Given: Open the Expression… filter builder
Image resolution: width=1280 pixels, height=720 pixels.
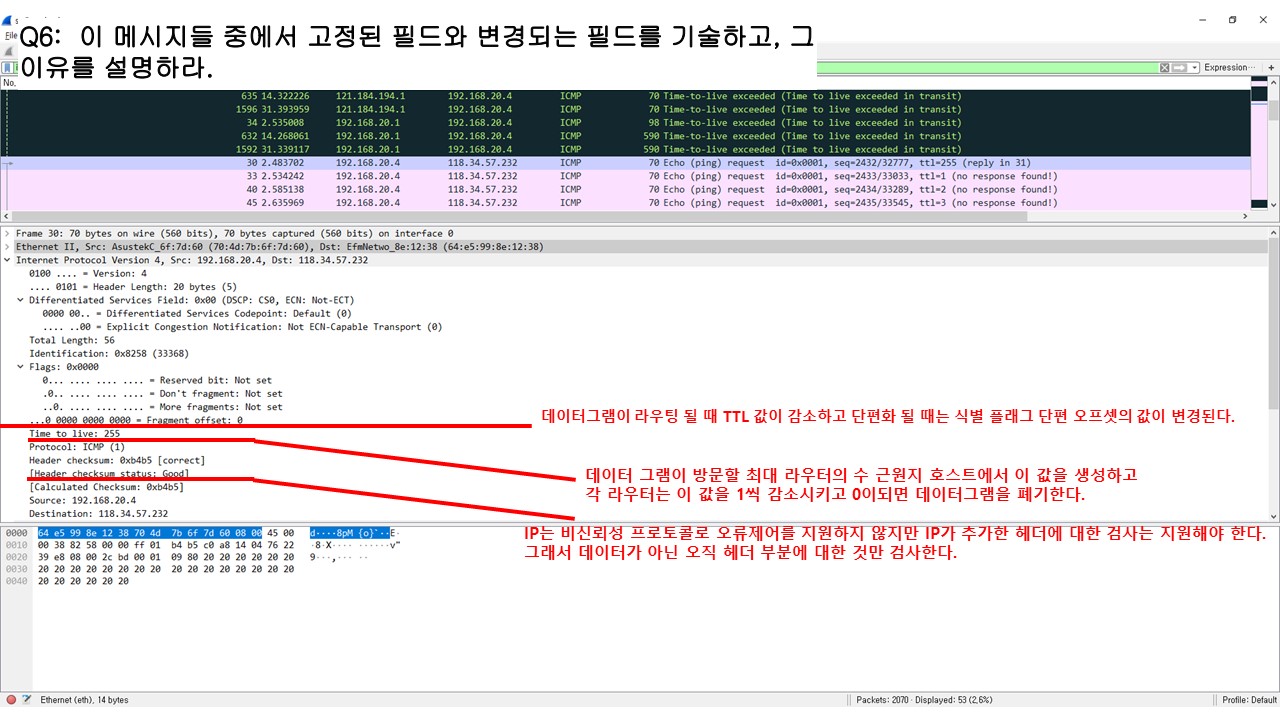Looking at the screenshot, I should (x=1228, y=67).
